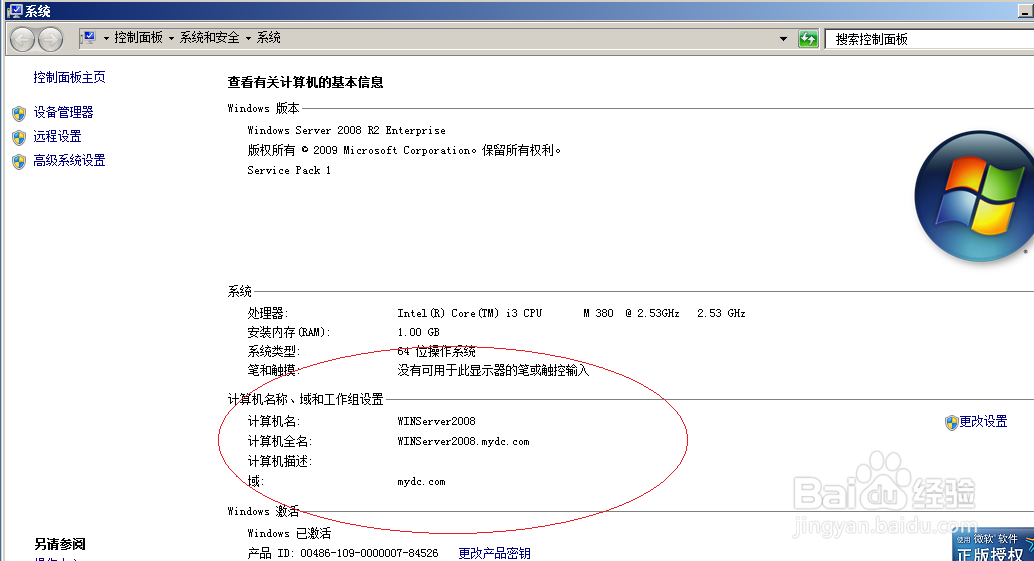Viewport: 1034px width, 561px height.
Task: Open the address bar history dropdown arrow
Action: (x=783, y=39)
